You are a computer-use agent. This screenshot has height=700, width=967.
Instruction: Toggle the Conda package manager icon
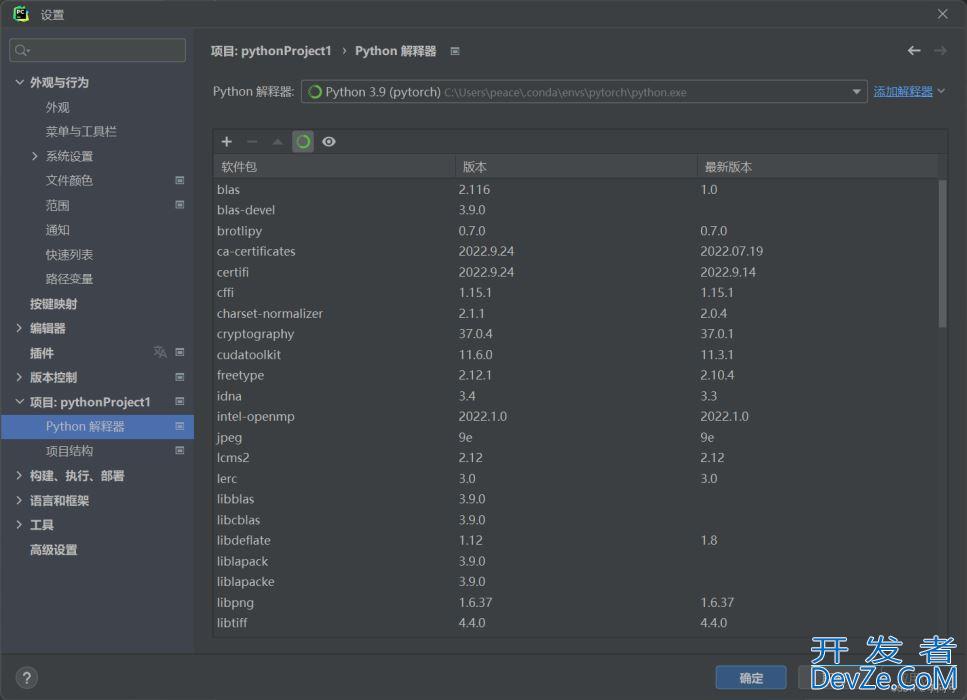tap(303, 142)
